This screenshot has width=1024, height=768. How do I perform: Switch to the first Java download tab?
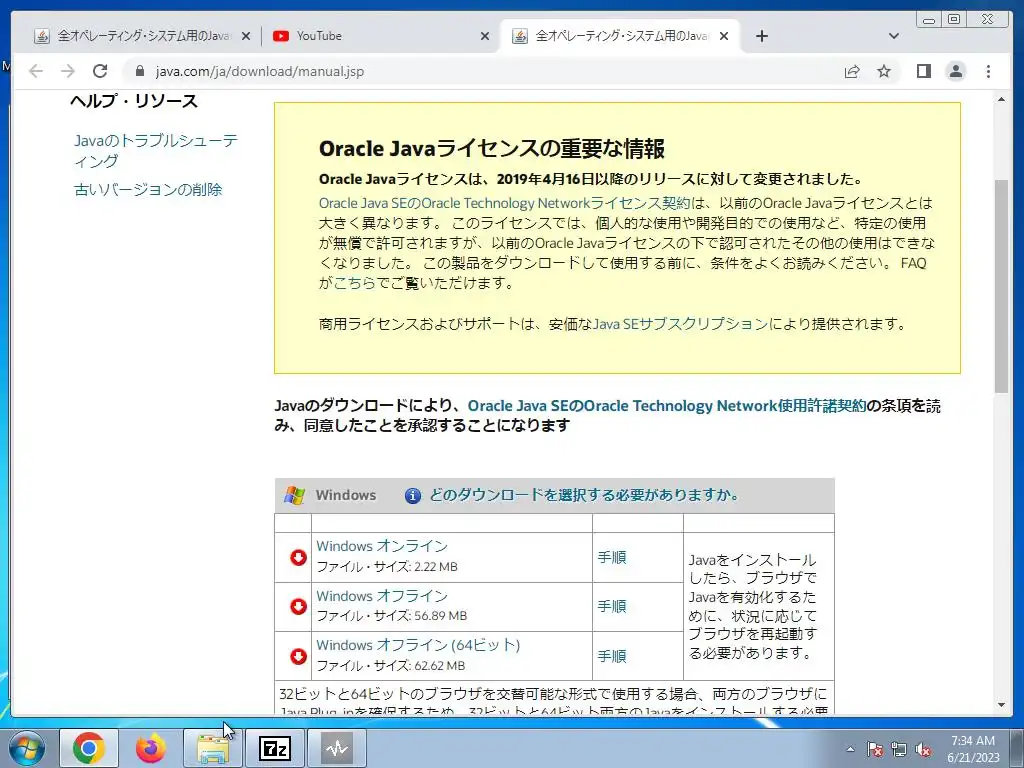(142, 36)
